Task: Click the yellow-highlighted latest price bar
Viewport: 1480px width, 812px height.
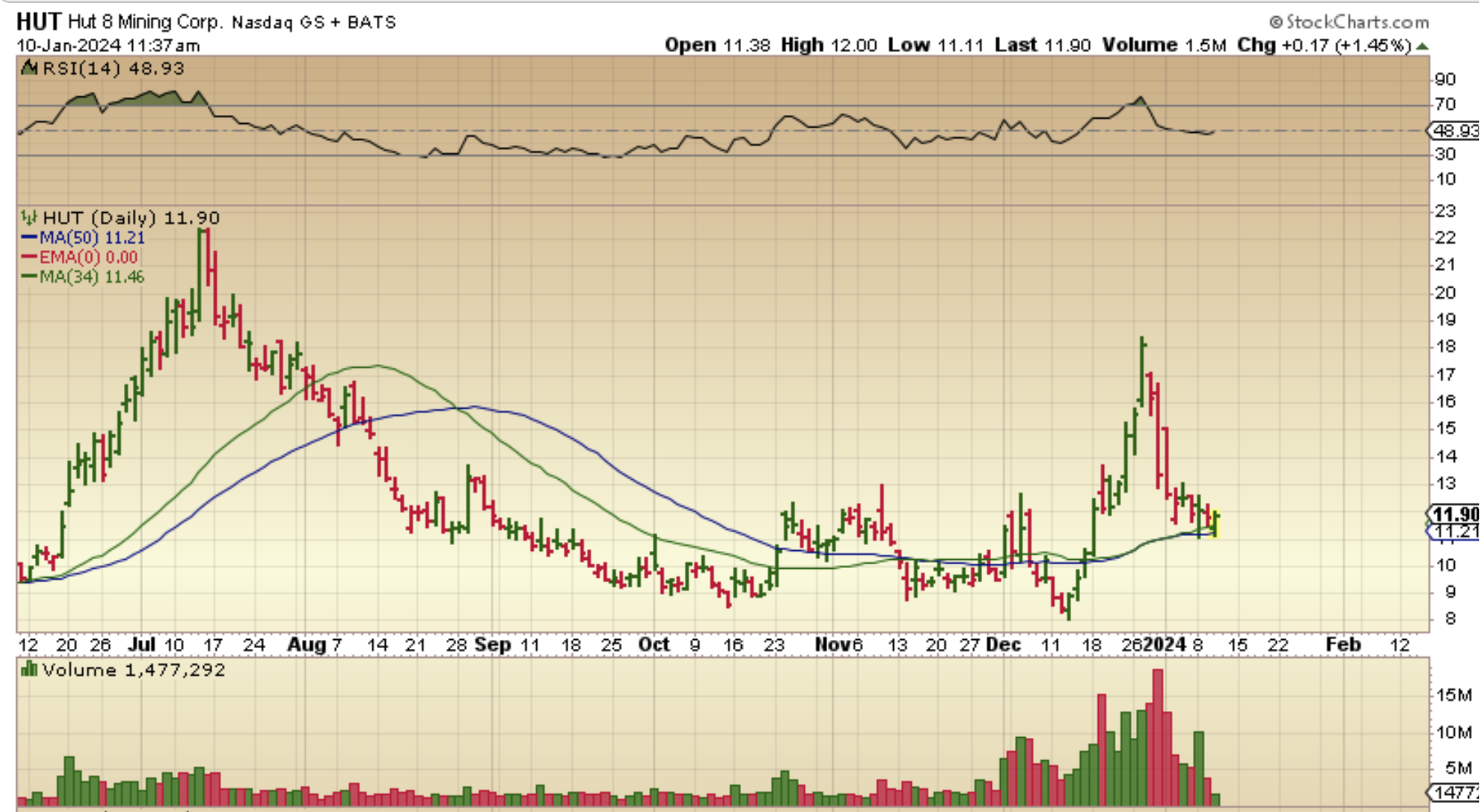Action: click(1216, 523)
